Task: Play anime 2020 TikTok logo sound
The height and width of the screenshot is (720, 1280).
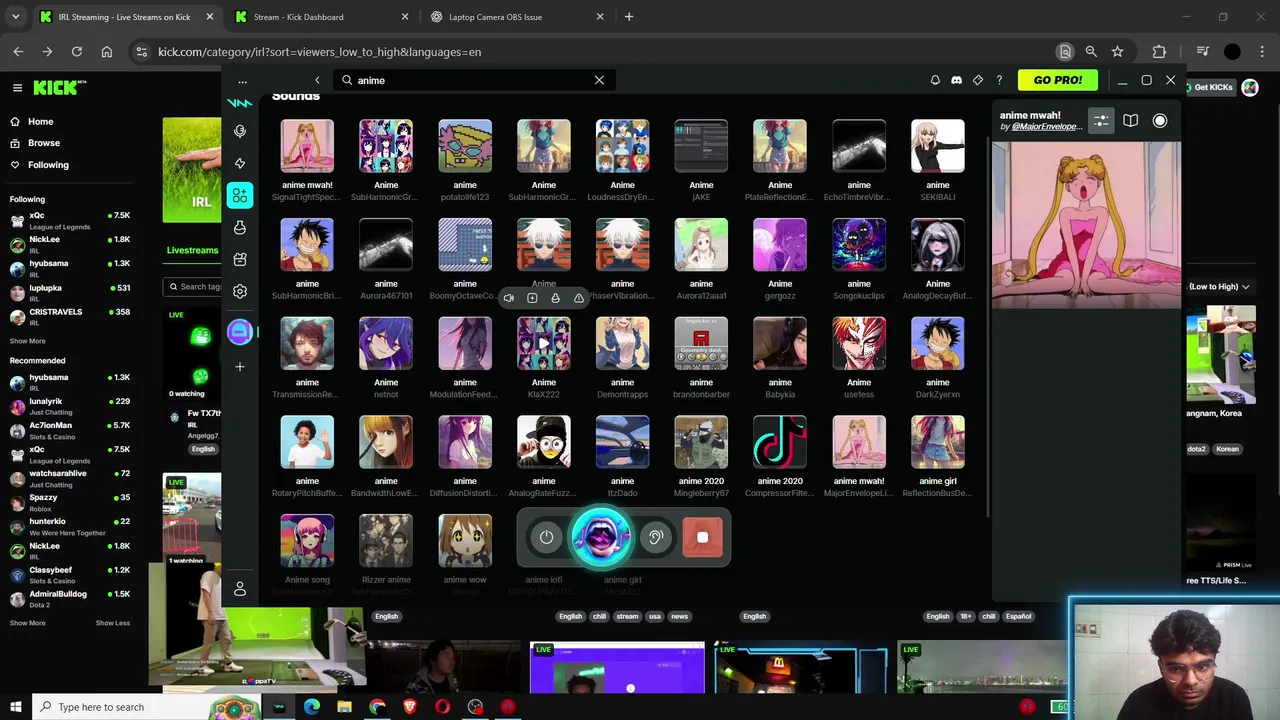Action: click(780, 442)
